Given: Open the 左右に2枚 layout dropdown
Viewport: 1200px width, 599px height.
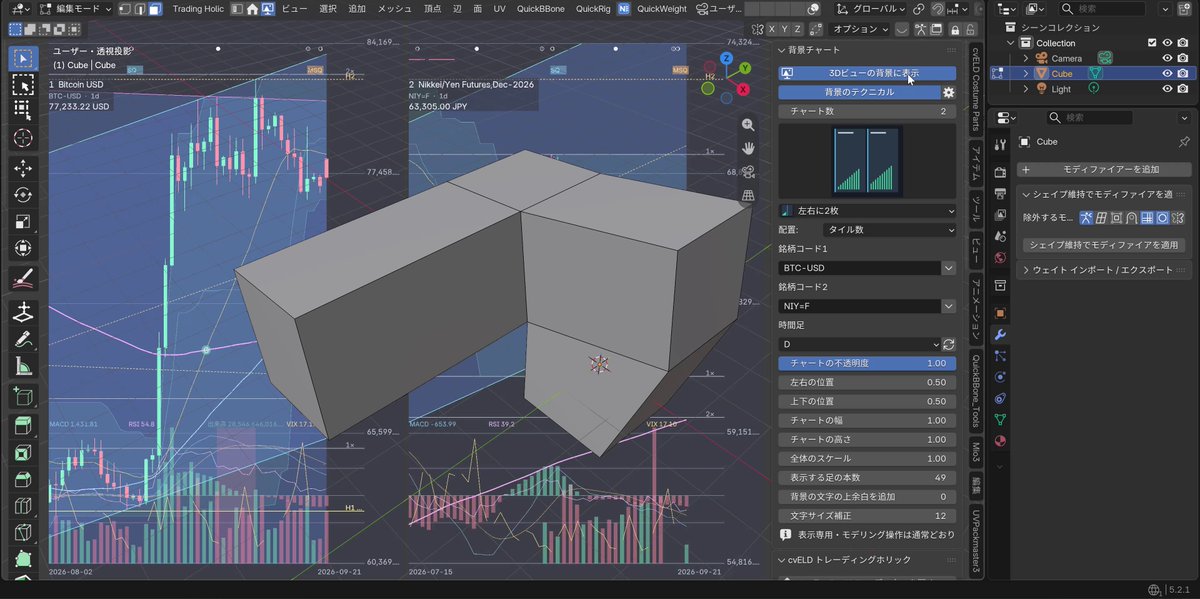Looking at the screenshot, I should coord(867,211).
